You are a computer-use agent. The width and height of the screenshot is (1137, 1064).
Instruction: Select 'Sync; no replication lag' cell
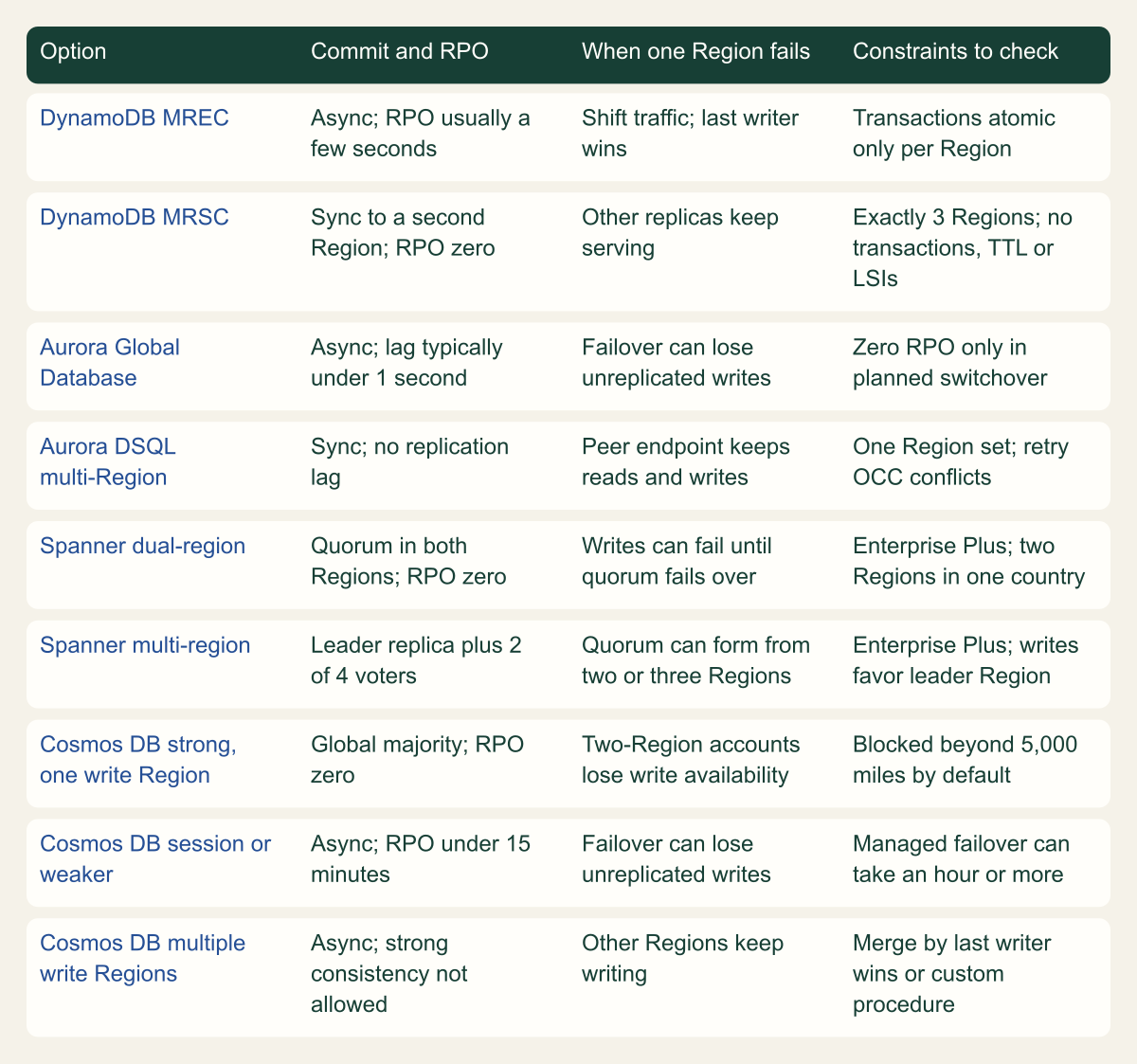[x=410, y=461]
